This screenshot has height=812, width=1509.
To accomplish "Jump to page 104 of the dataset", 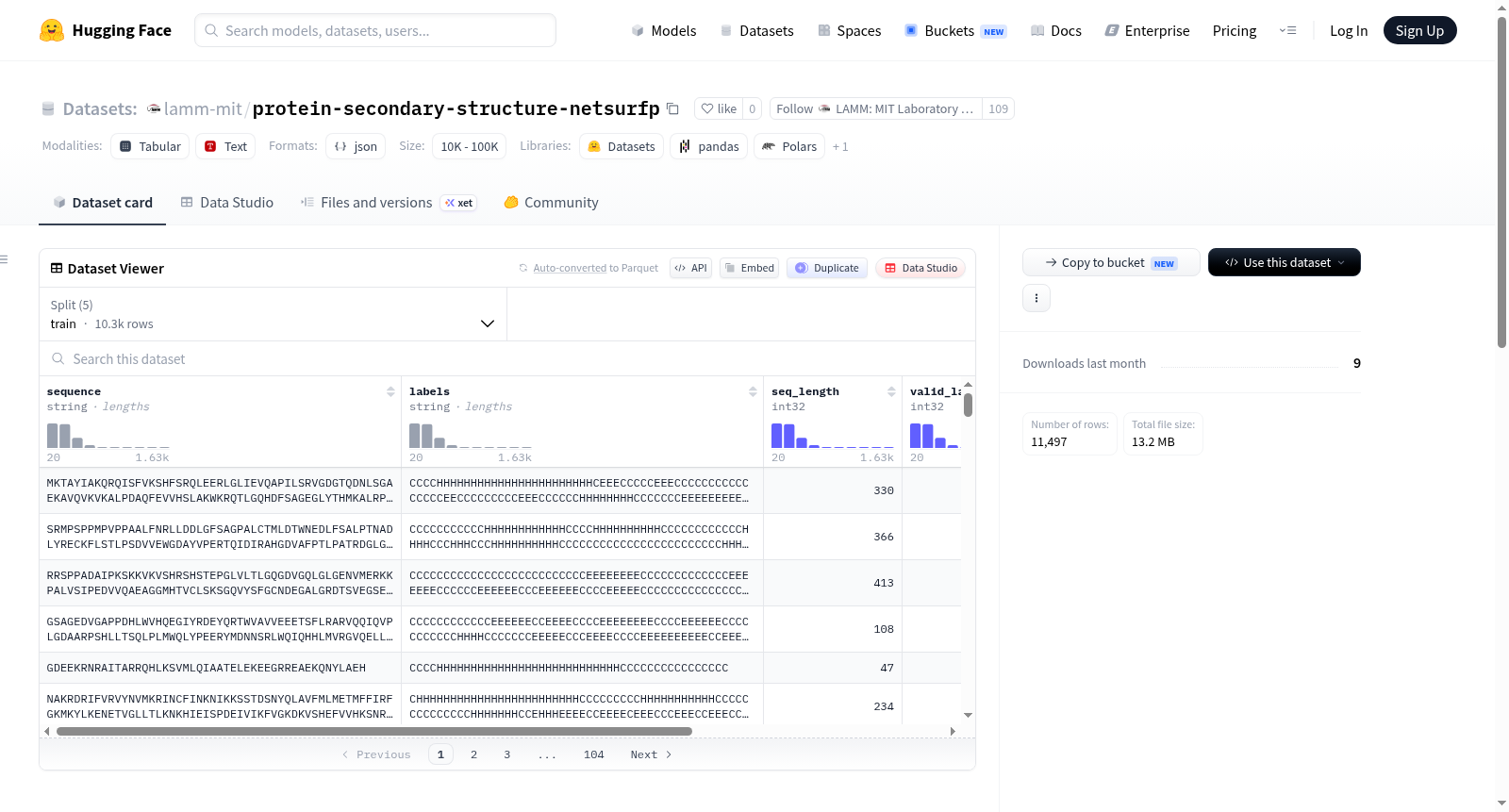I will pyautogui.click(x=593, y=754).
